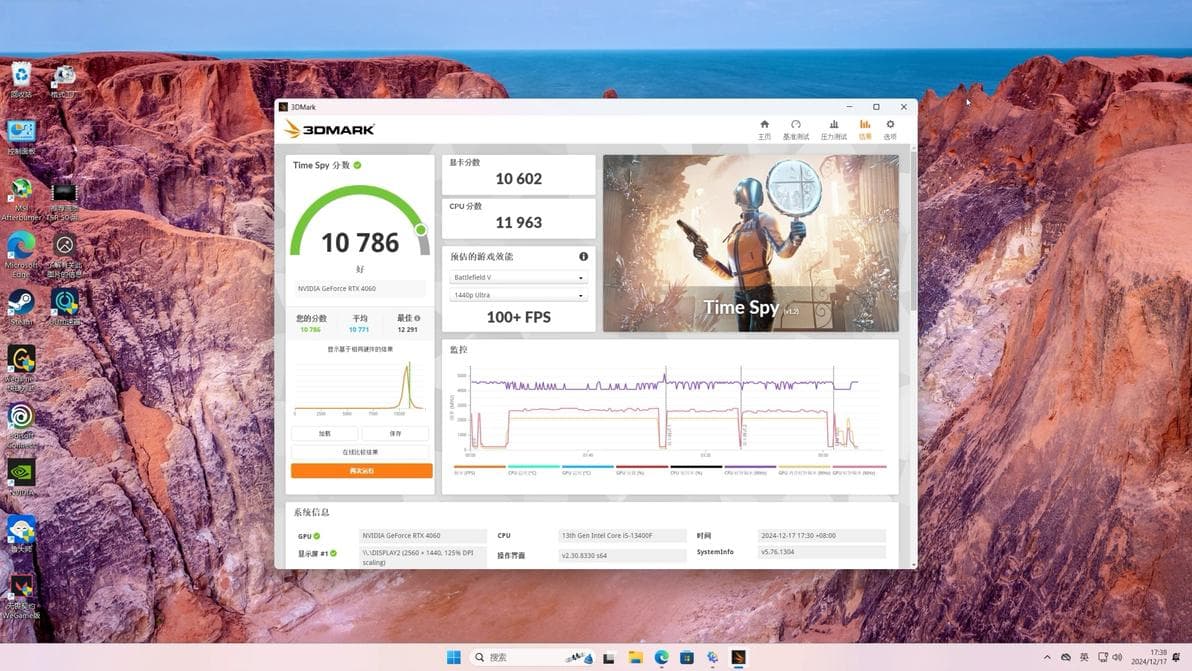Click the taskbar search box
The image size is (1192, 671).
click(533, 657)
